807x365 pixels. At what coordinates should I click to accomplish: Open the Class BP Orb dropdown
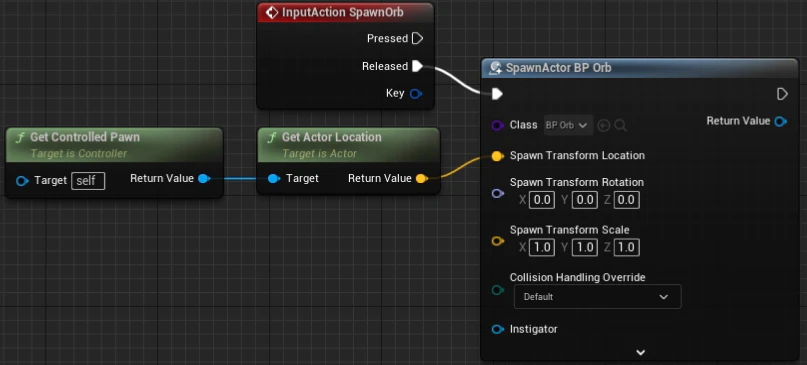click(x=568, y=125)
